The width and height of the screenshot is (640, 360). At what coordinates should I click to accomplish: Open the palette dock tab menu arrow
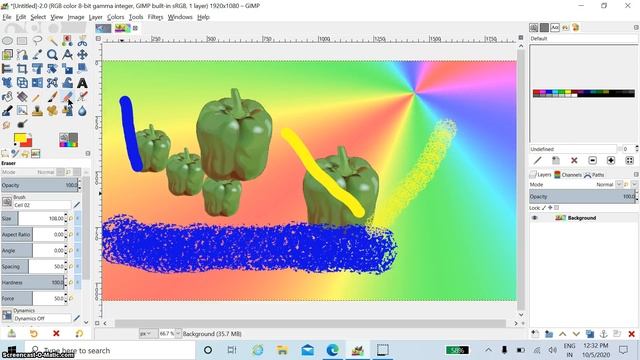pos(636,27)
